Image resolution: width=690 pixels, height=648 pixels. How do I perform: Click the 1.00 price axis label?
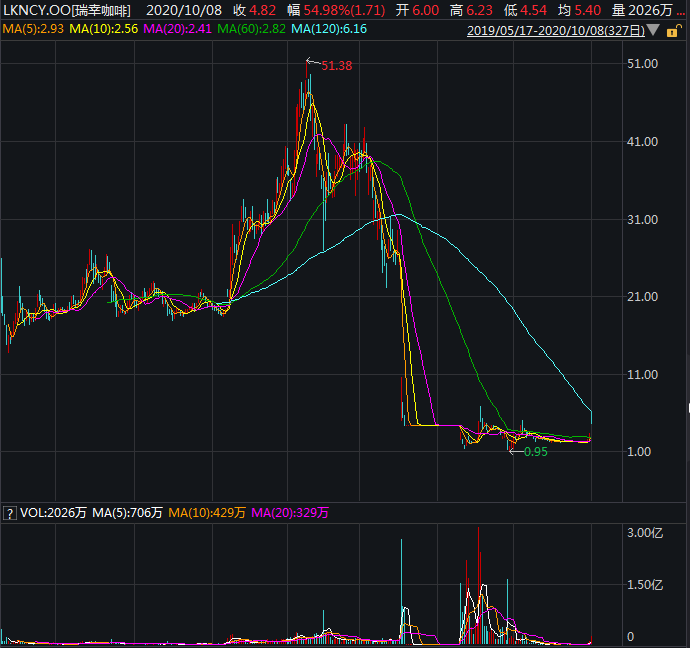point(639,452)
